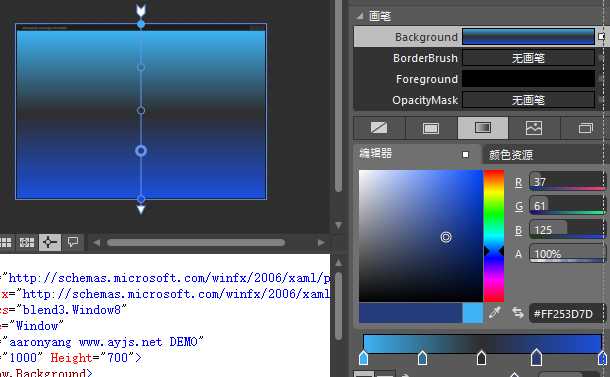The image size is (610, 377).
Task: Click the swap colors arrows icon
Action: [517, 312]
